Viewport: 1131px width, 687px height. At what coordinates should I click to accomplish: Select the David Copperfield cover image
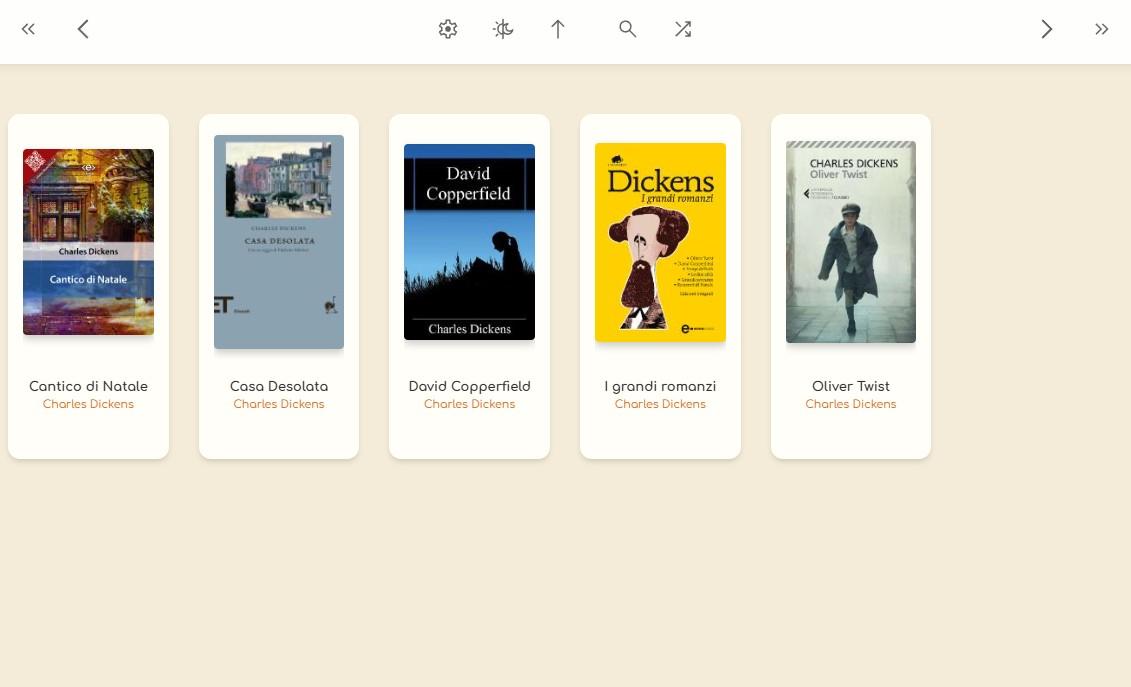469,242
